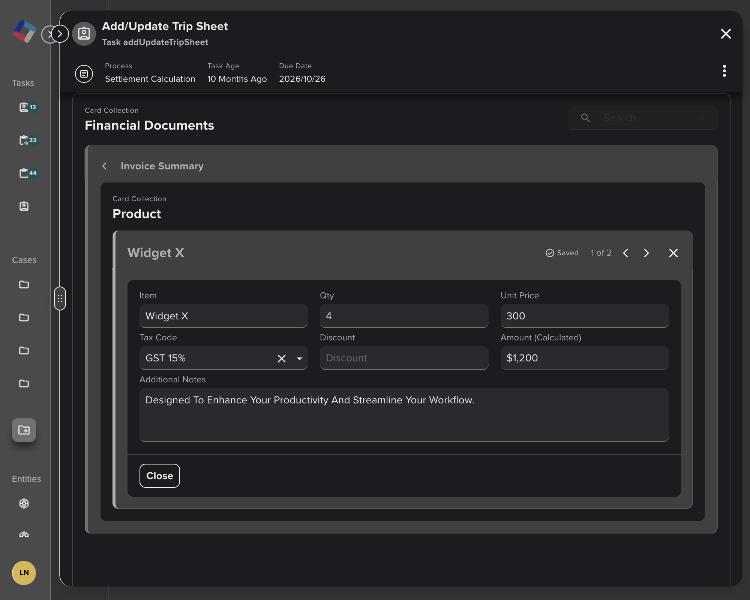Screen dimensions: 750x600
Task: Open the Tax Code dropdown arrow
Action: tap(299, 358)
